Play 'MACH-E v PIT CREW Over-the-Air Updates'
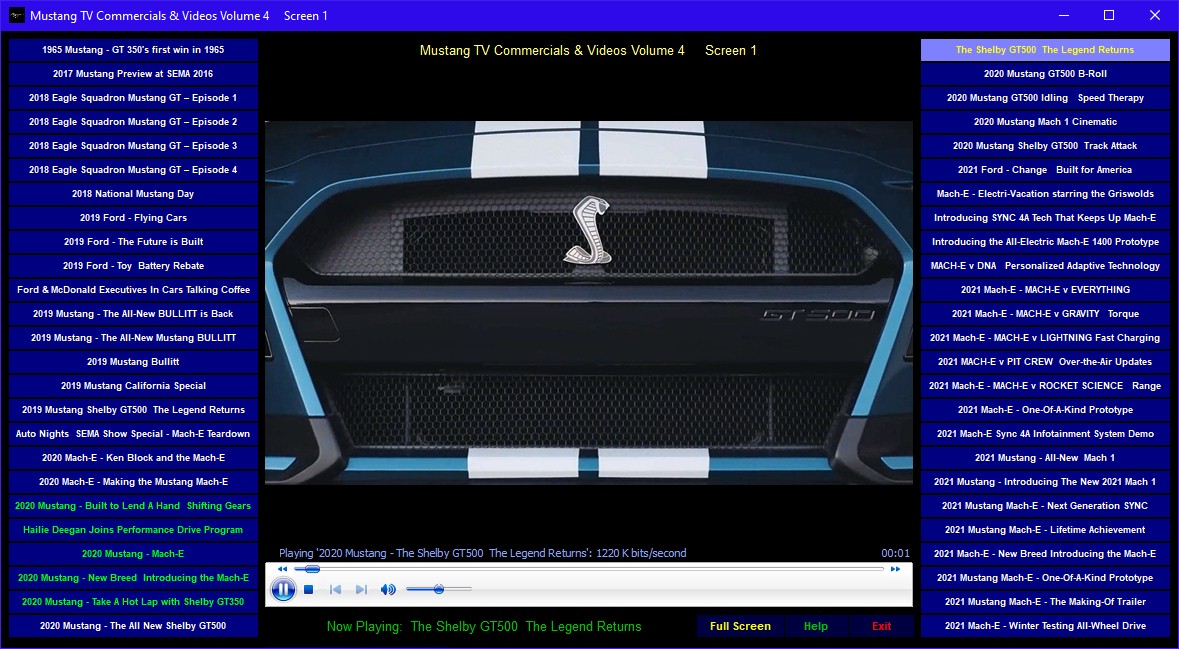This screenshot has width=1179, height=649. [1045, 362]
